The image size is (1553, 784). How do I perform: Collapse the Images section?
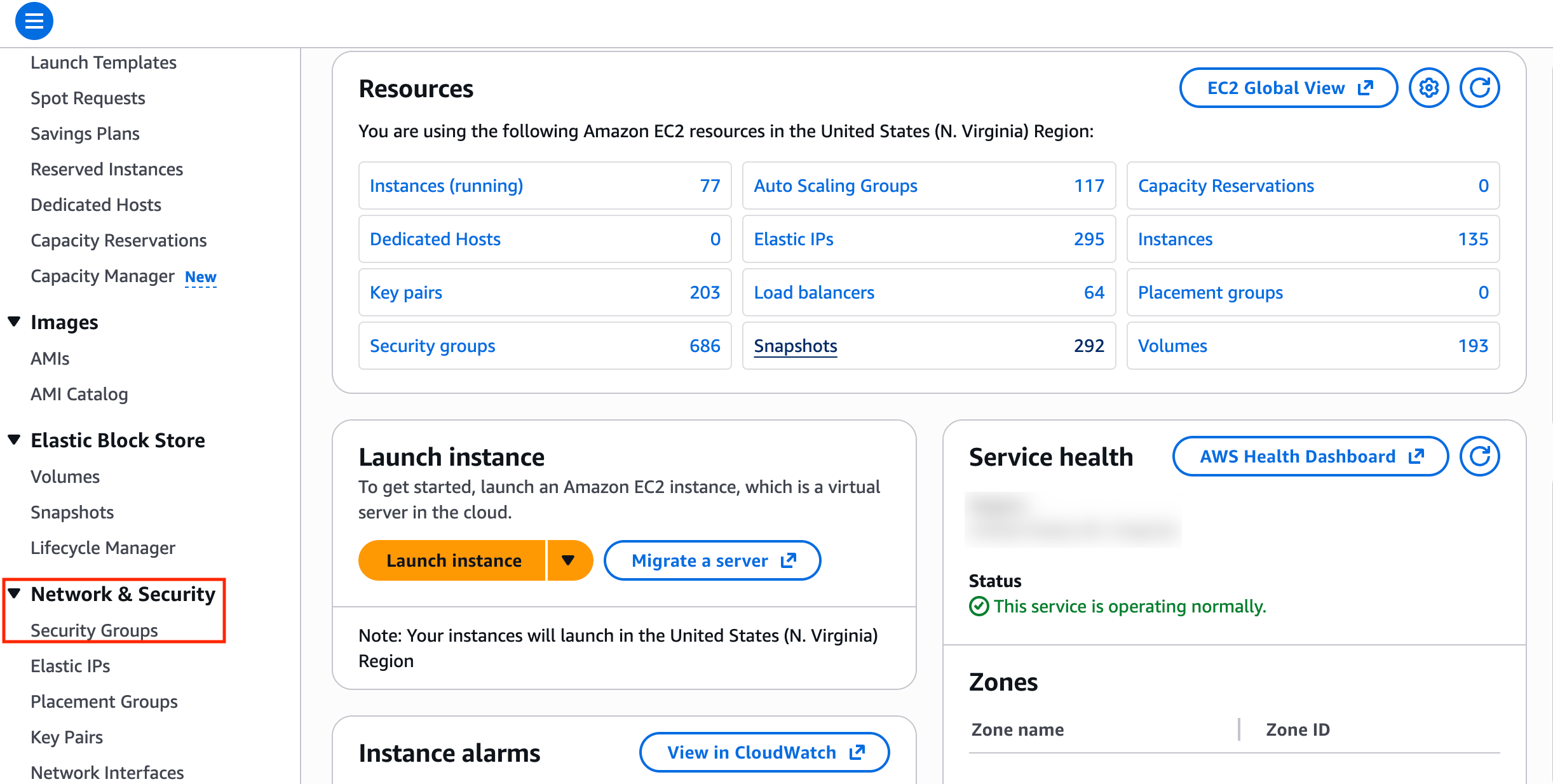coord(14,321)
